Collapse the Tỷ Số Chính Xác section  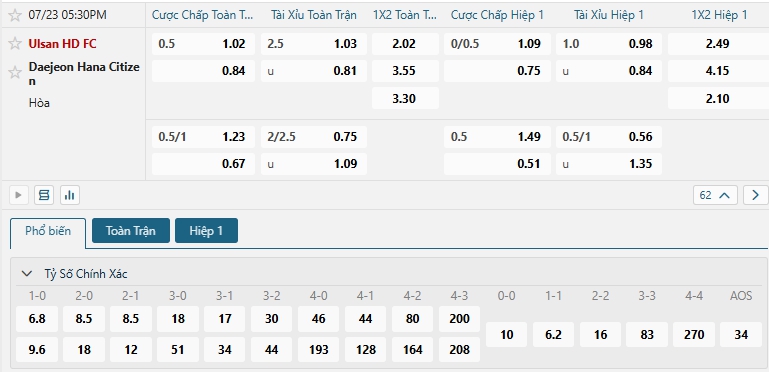pos(27,273)
